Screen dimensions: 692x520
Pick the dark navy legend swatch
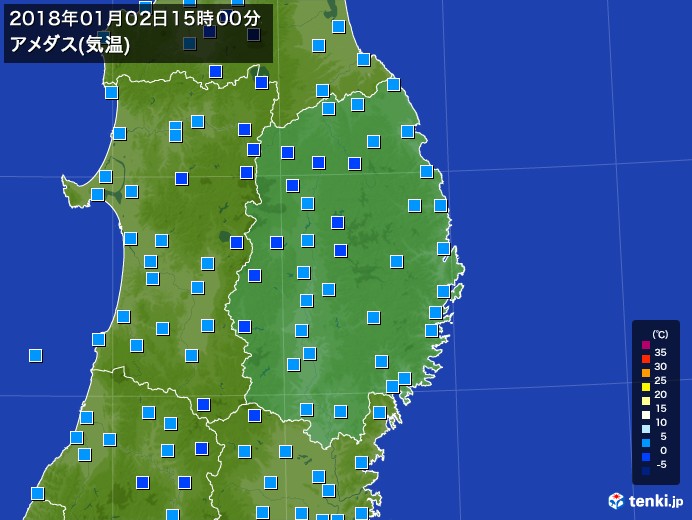[646, 471]
